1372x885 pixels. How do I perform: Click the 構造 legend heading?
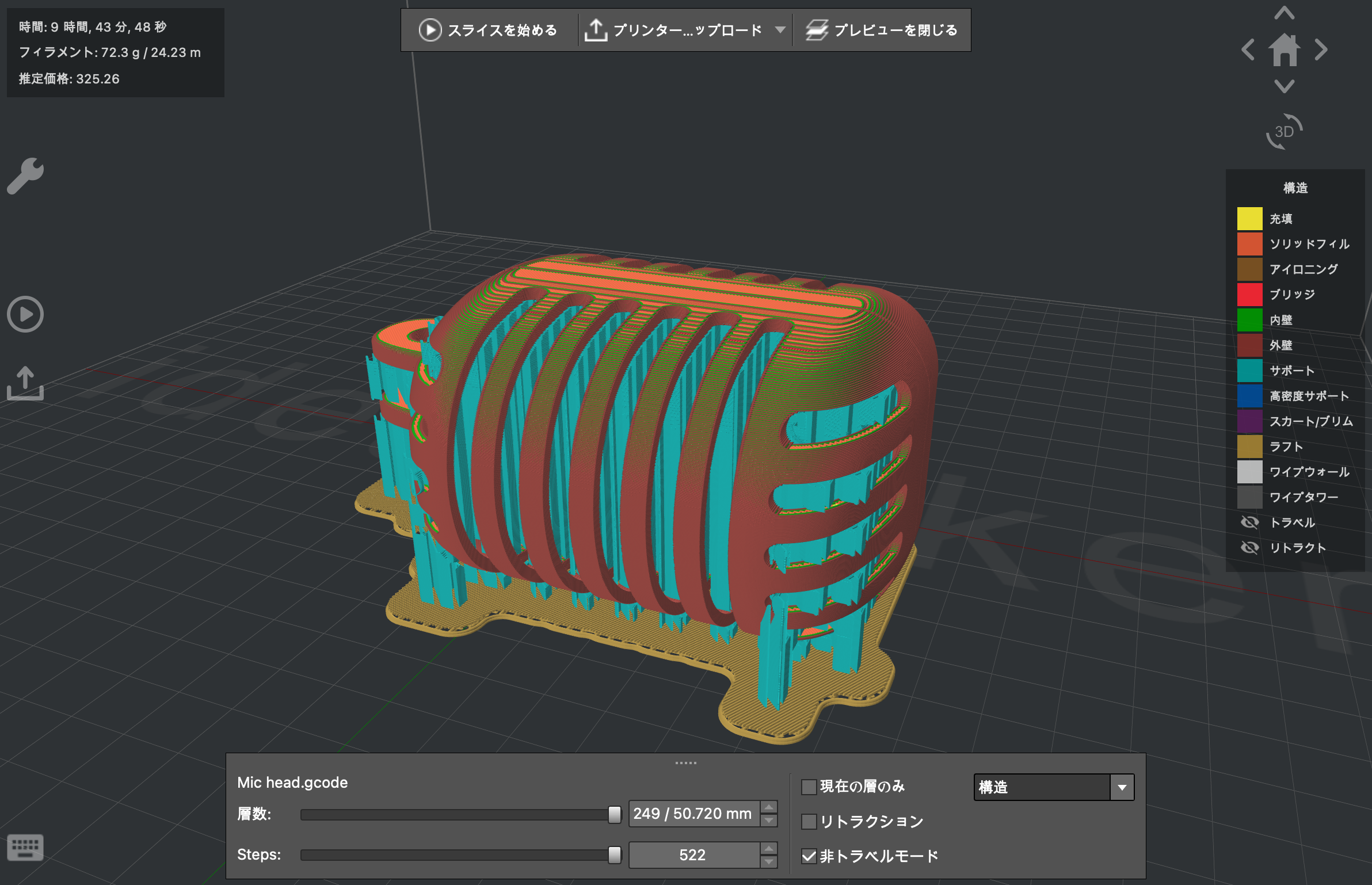(x=1295, y=188)
